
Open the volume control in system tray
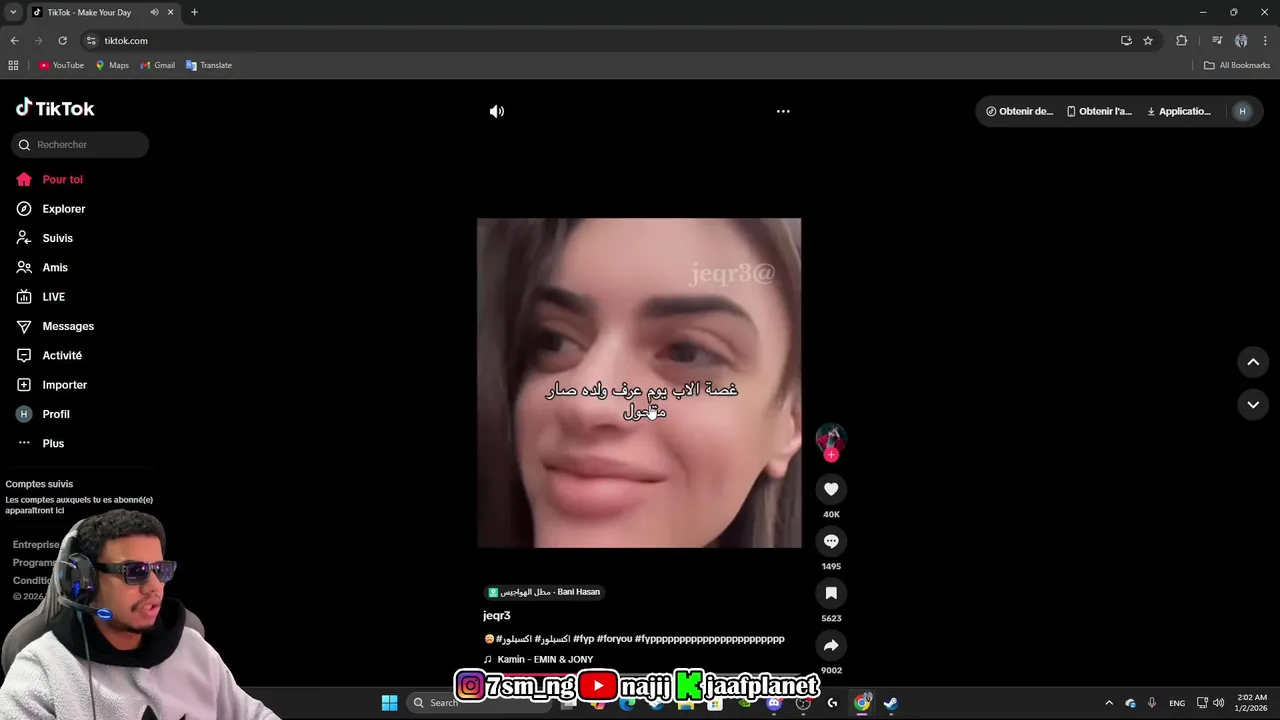click(x=1218, y=703)
